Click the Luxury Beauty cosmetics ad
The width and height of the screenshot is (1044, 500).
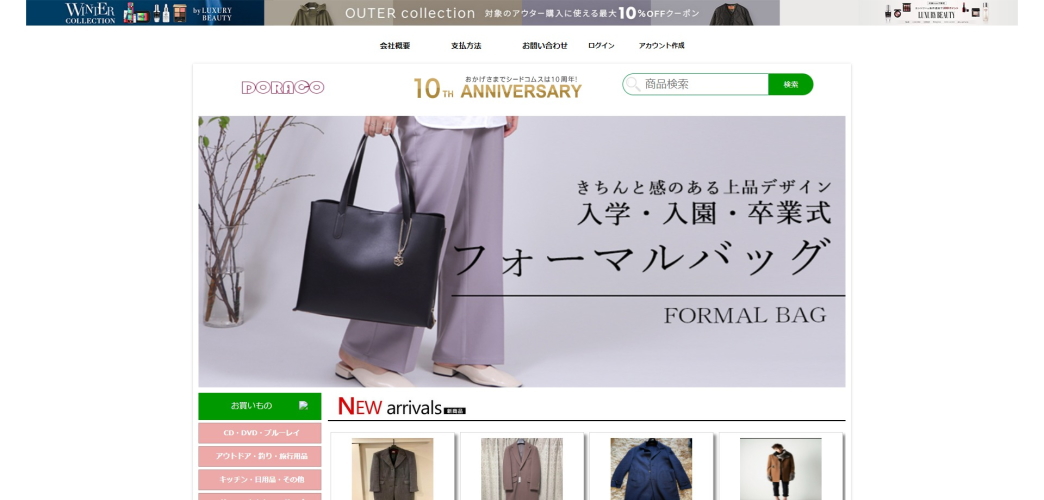point(898,13)
